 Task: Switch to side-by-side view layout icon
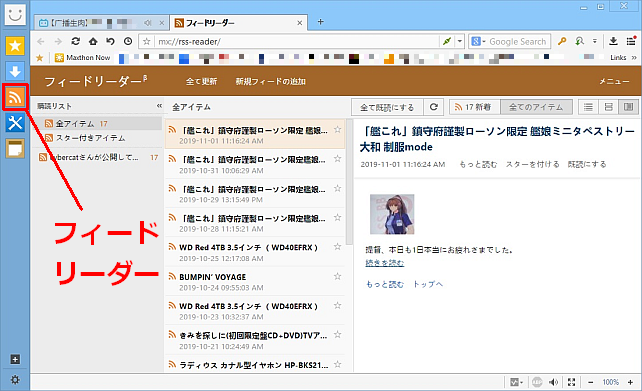click(628, 107)
